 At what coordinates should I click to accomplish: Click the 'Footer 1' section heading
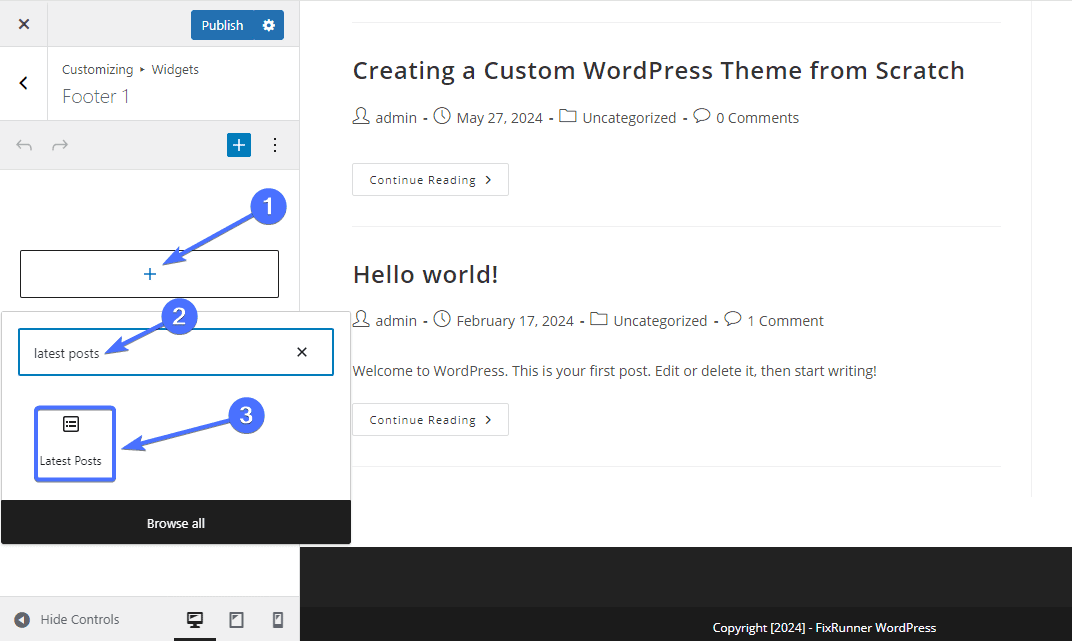(96, 96)
